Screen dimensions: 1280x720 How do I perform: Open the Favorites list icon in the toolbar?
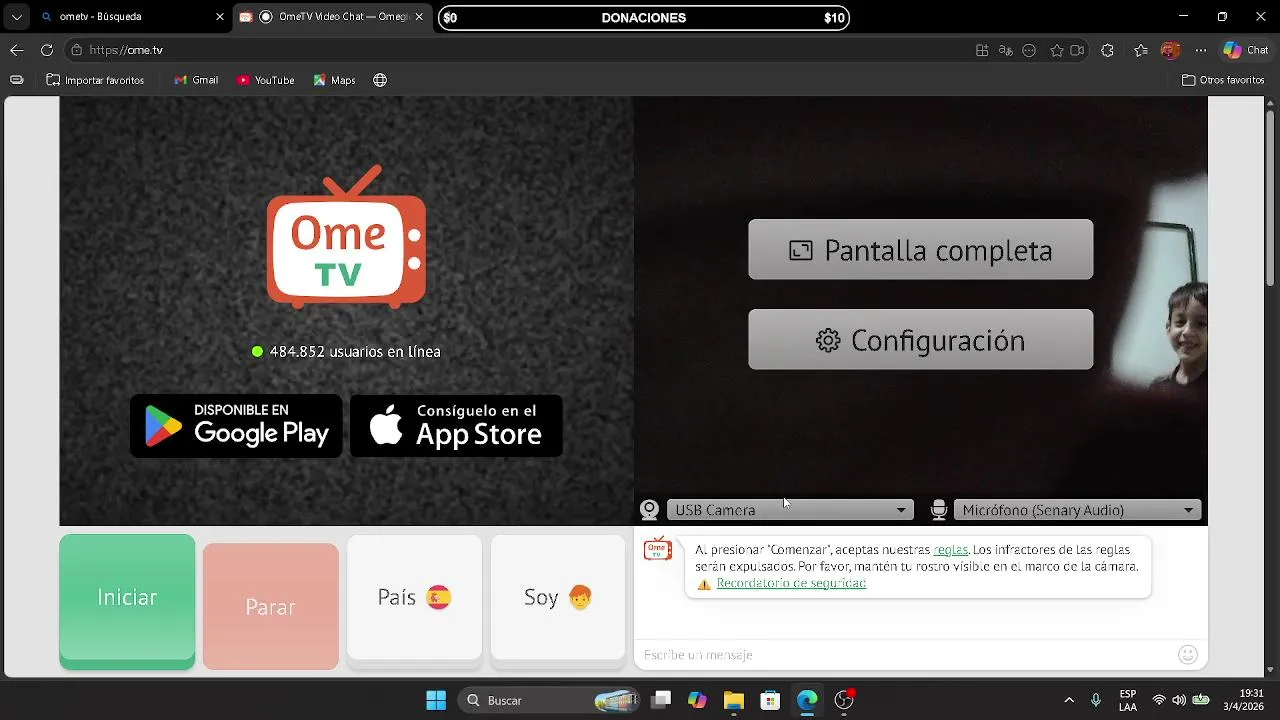tap(1141, 50)
